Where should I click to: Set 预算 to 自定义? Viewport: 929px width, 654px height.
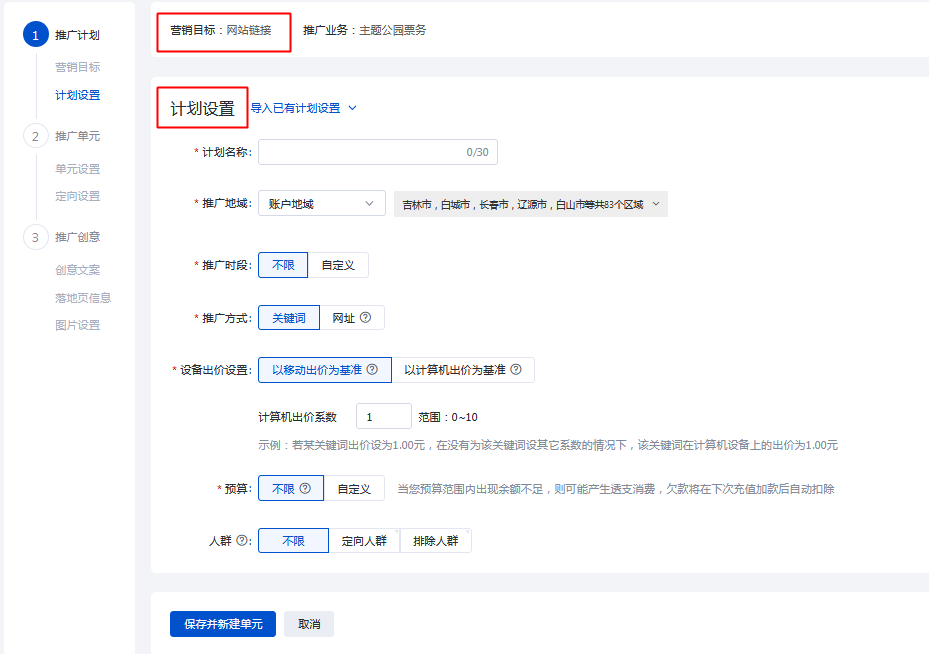[354, 488]
